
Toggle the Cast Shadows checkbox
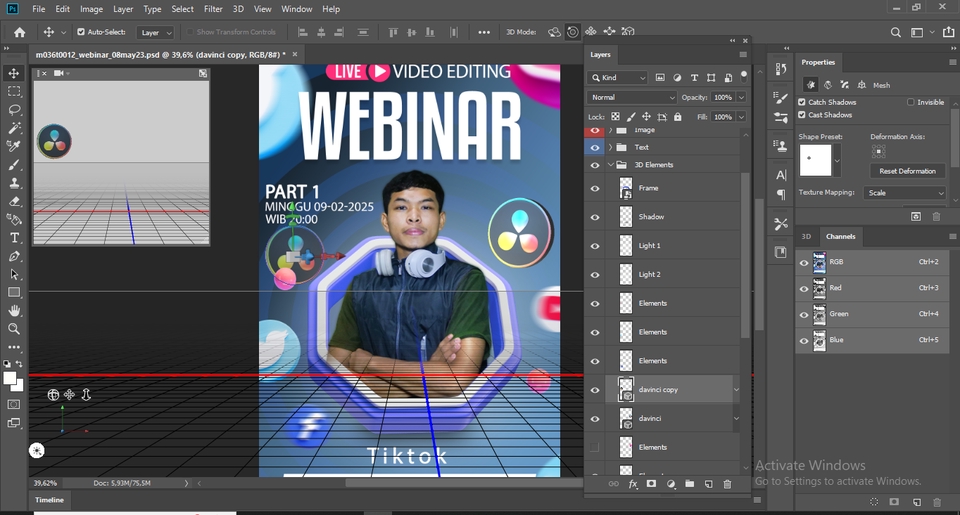(802, 115)
